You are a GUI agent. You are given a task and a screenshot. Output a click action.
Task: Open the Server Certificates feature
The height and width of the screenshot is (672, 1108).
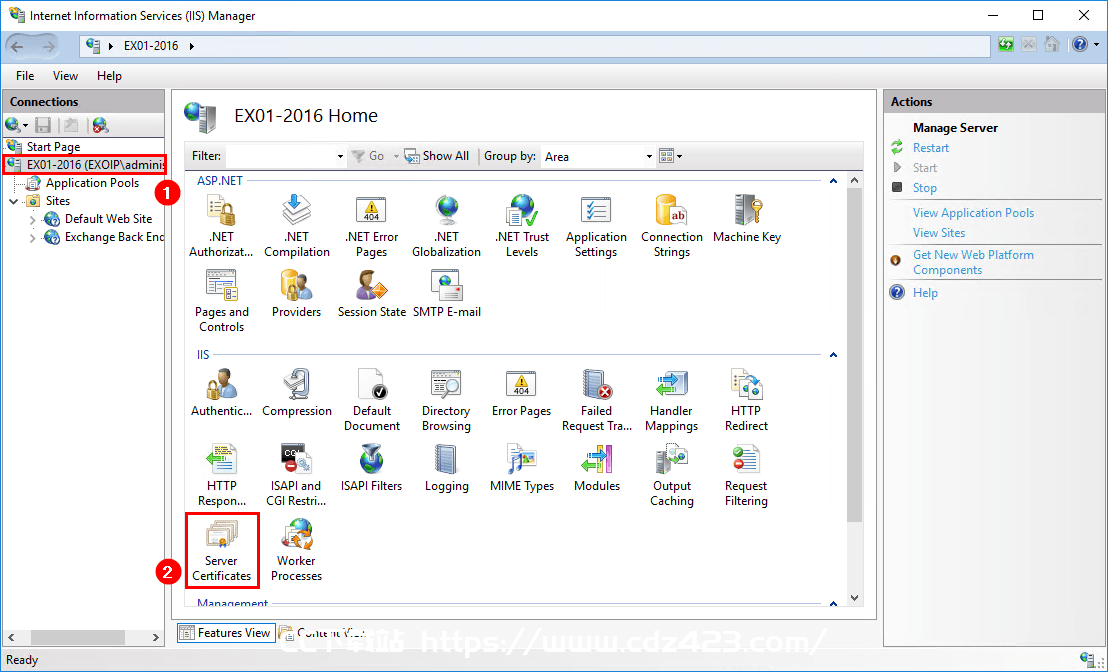coord(221,550)
